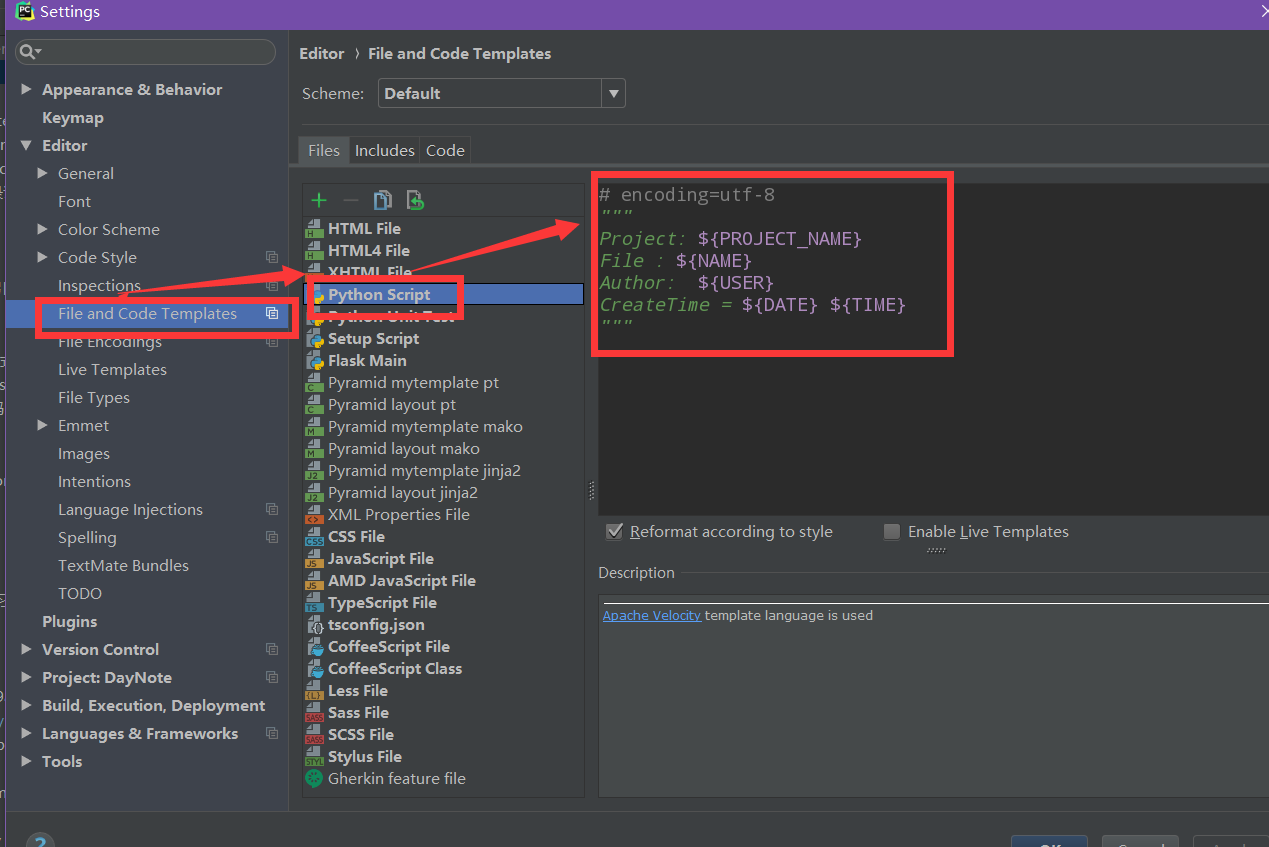This screenshot has width=1269, height=847.
Task: Expand Languages & Frameworks section
Action: coord(26,733)
